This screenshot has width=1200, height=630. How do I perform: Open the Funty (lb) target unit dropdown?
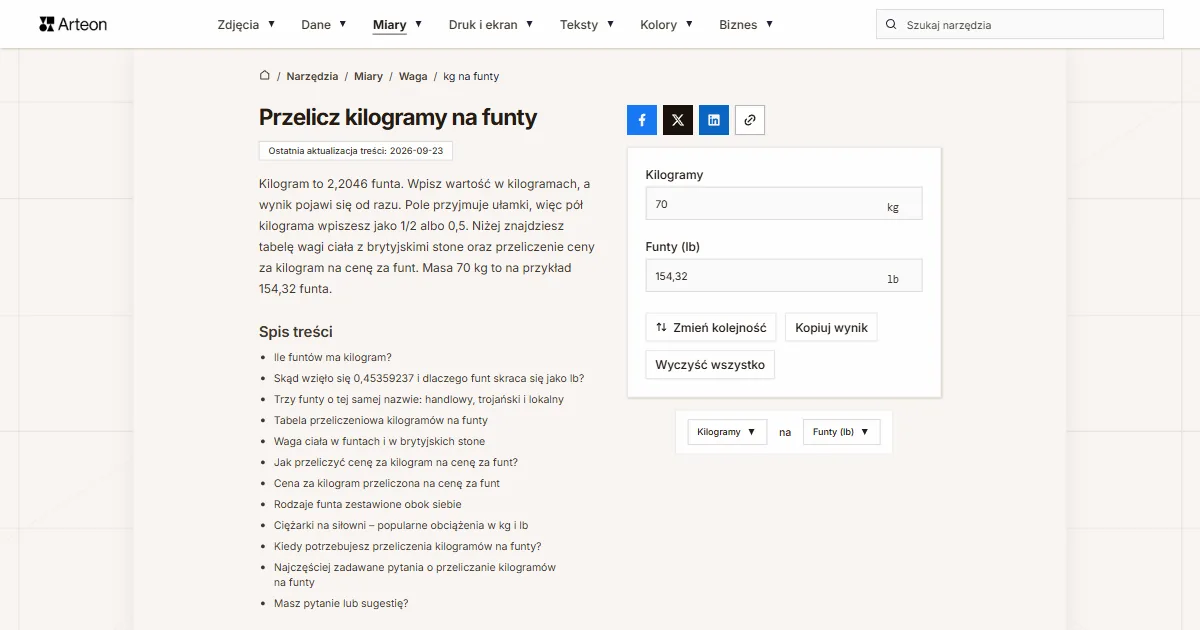click(x=842, y=432)
